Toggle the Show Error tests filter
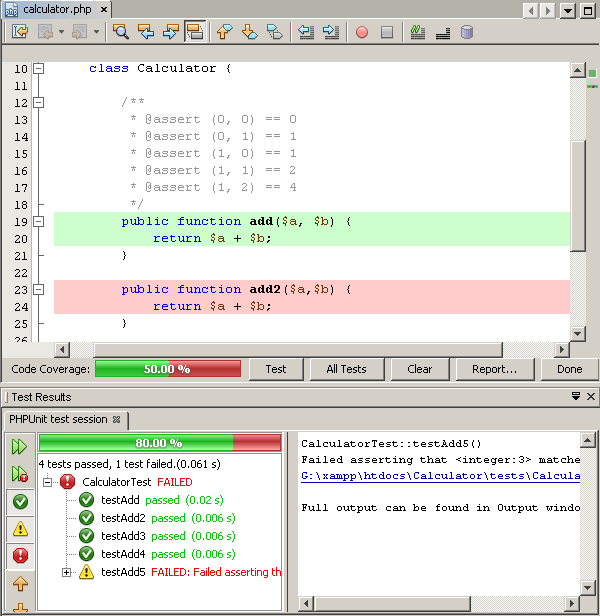Screen dimensions: 600x616 tap(19, 555)
